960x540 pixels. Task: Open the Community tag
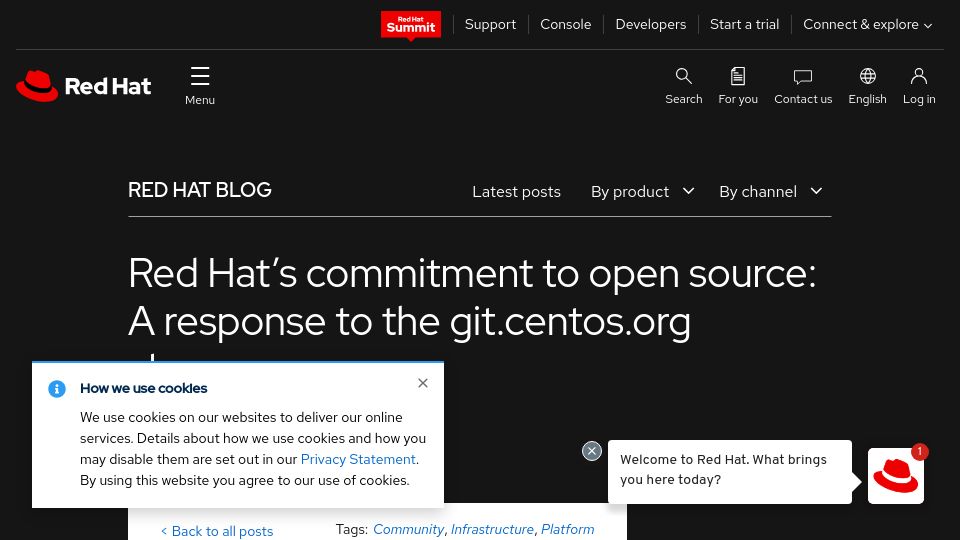point(408,529)
